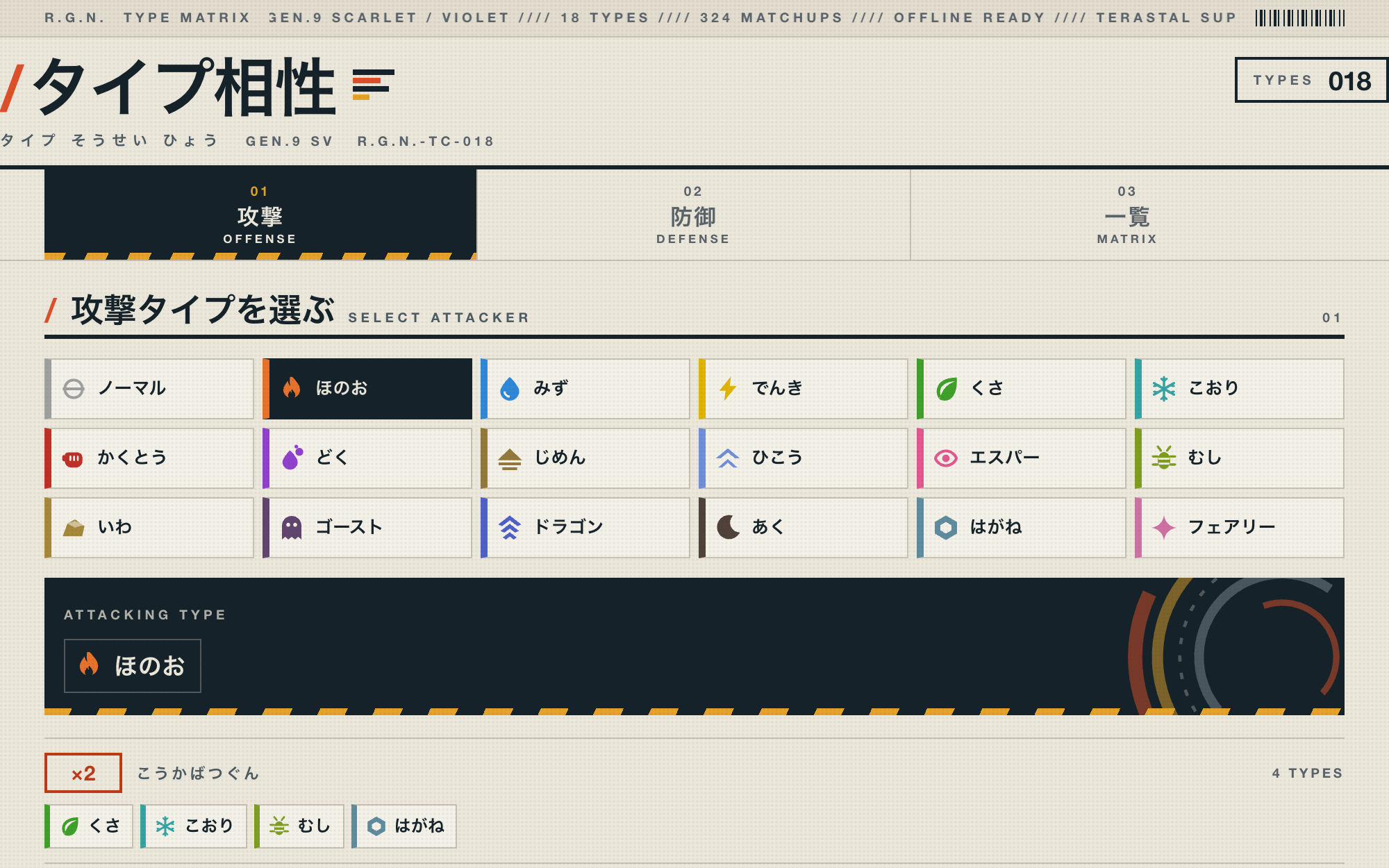1389x868 pixels.
Task: Click the 'SELECT ATTACKER' heading text
Action: 439,317
